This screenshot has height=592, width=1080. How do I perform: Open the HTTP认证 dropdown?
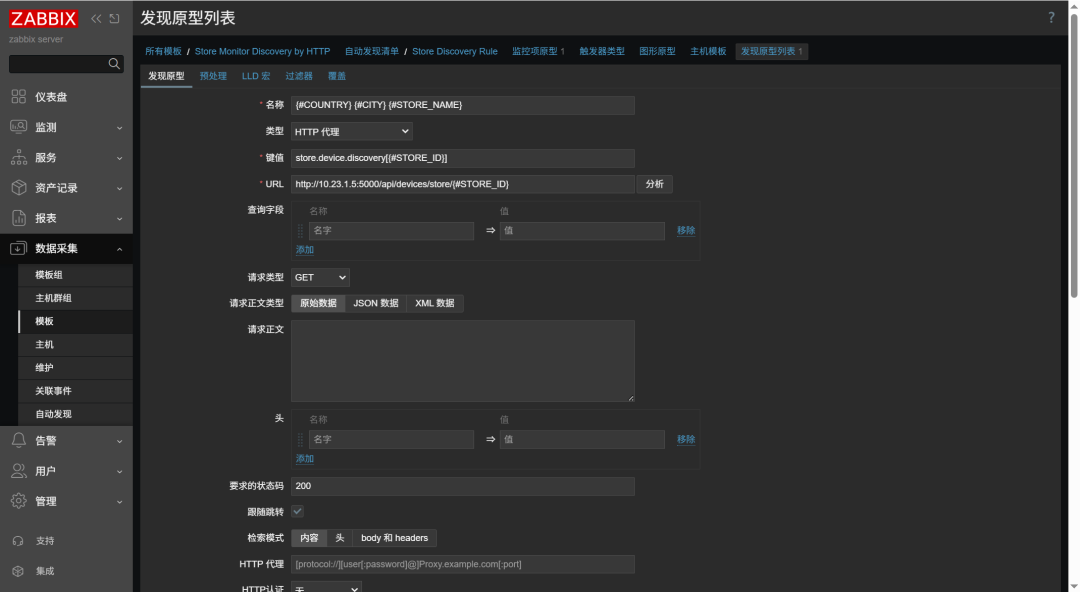pyautogui.click(x=326, y=587)
